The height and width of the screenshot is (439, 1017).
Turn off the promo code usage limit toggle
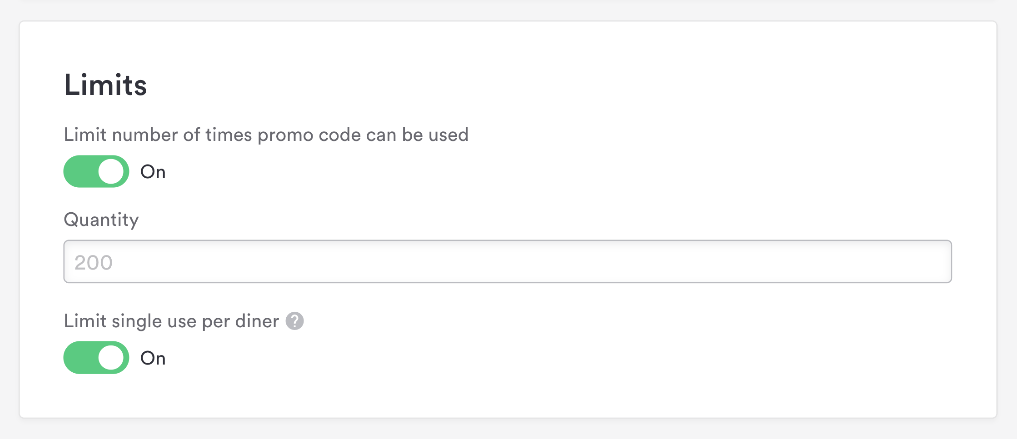[96, 172]
